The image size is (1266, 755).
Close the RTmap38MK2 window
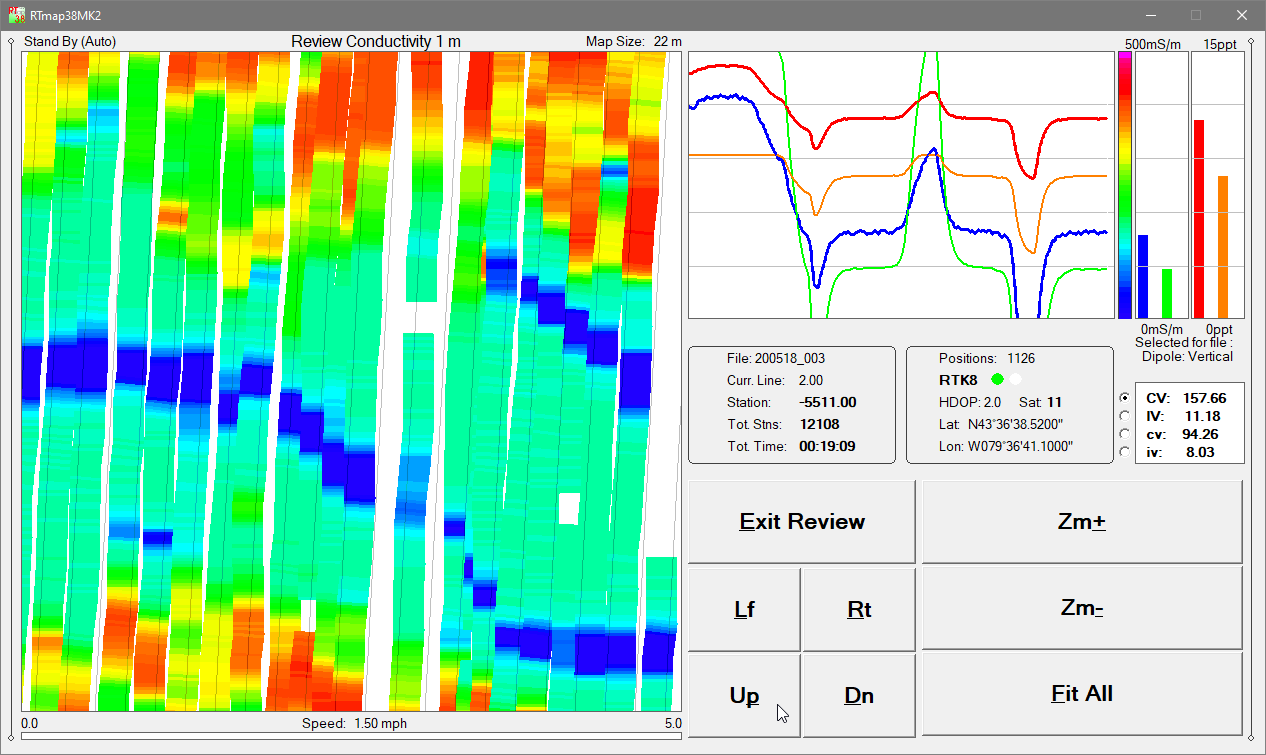point(1242,15)
